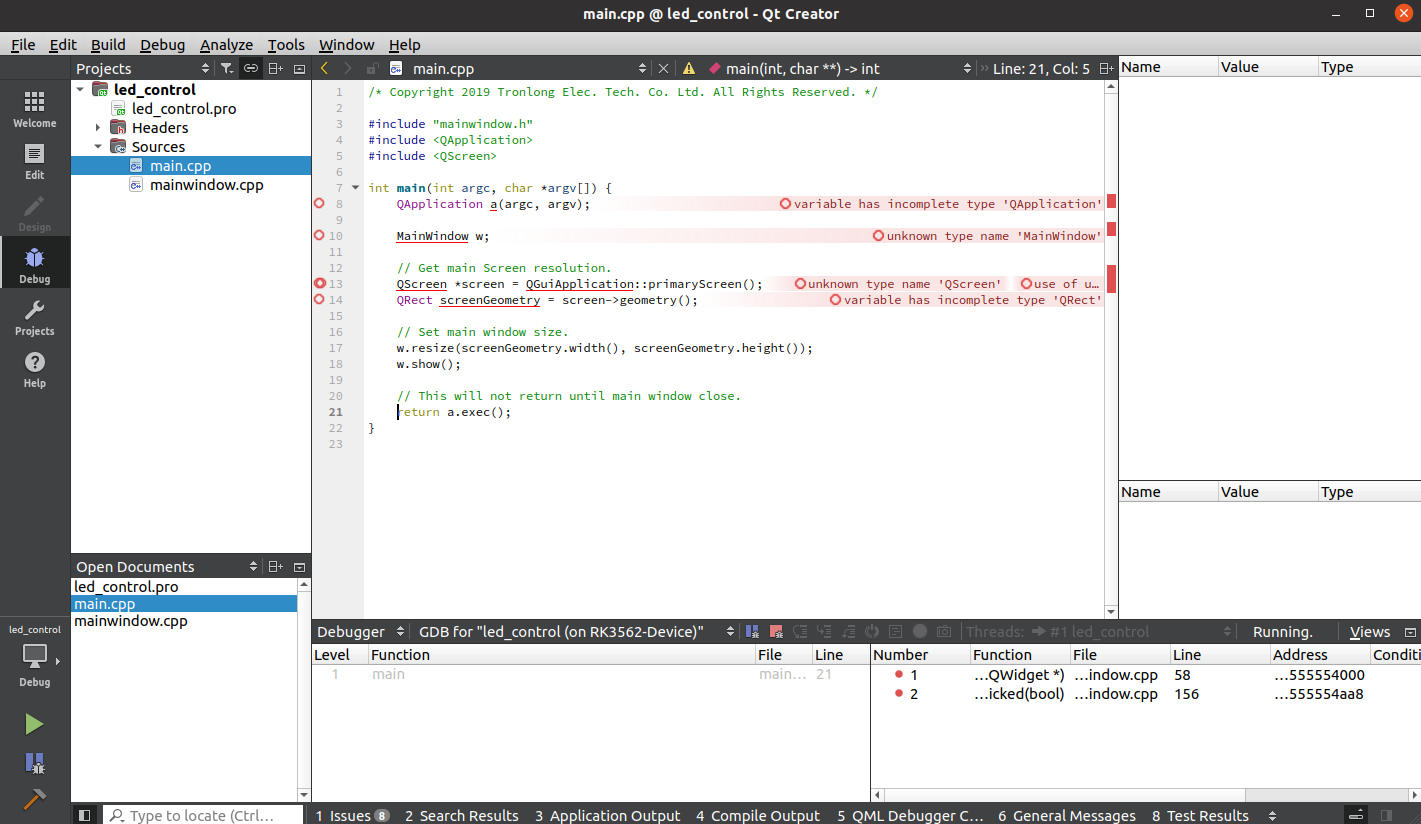This screenshot has width=1421, height=824.
Task: Open the Analyze menu
Action: [225, 45]
